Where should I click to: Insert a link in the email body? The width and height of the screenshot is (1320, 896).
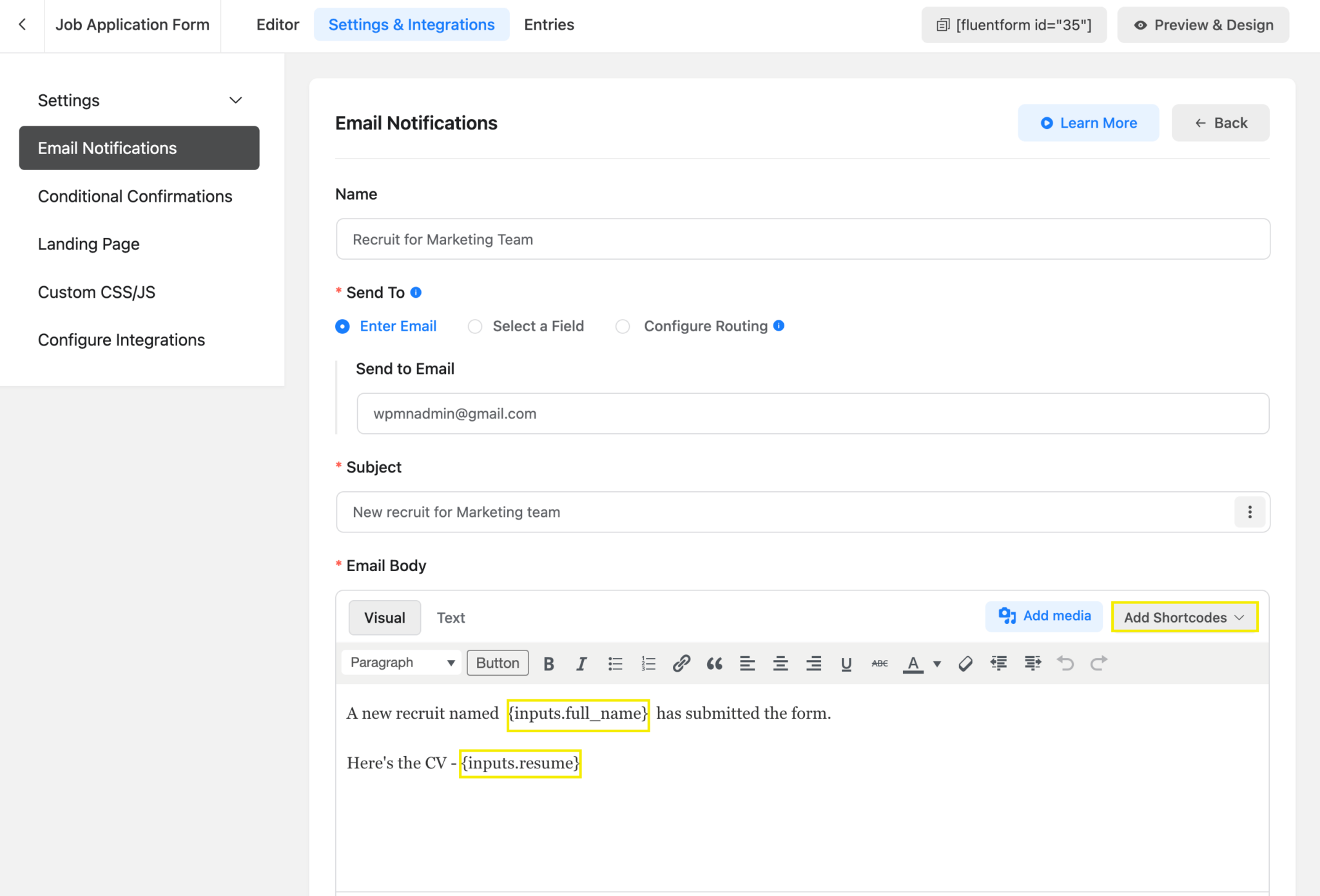pos(681,663)
